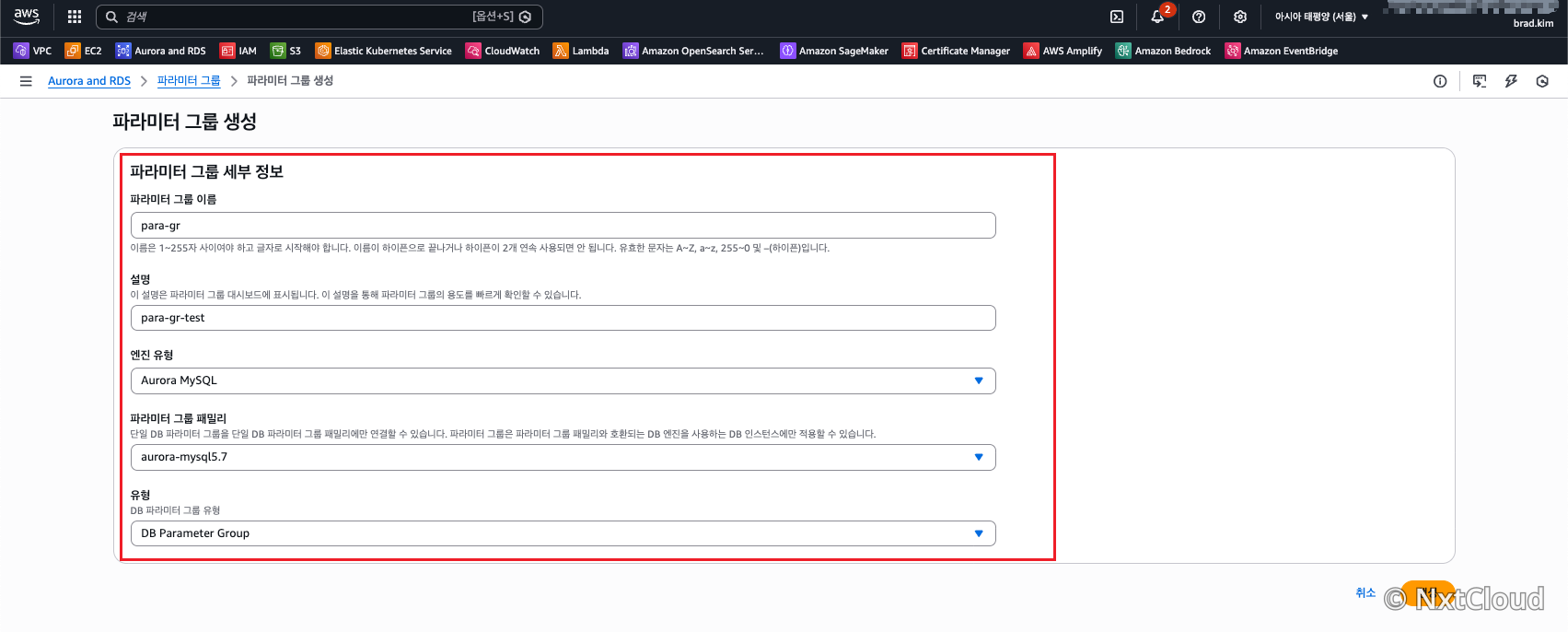Open the EC2 service shortcut
Image resolution: width=1568 pixels, height=632 pixels.
point(84,51)
